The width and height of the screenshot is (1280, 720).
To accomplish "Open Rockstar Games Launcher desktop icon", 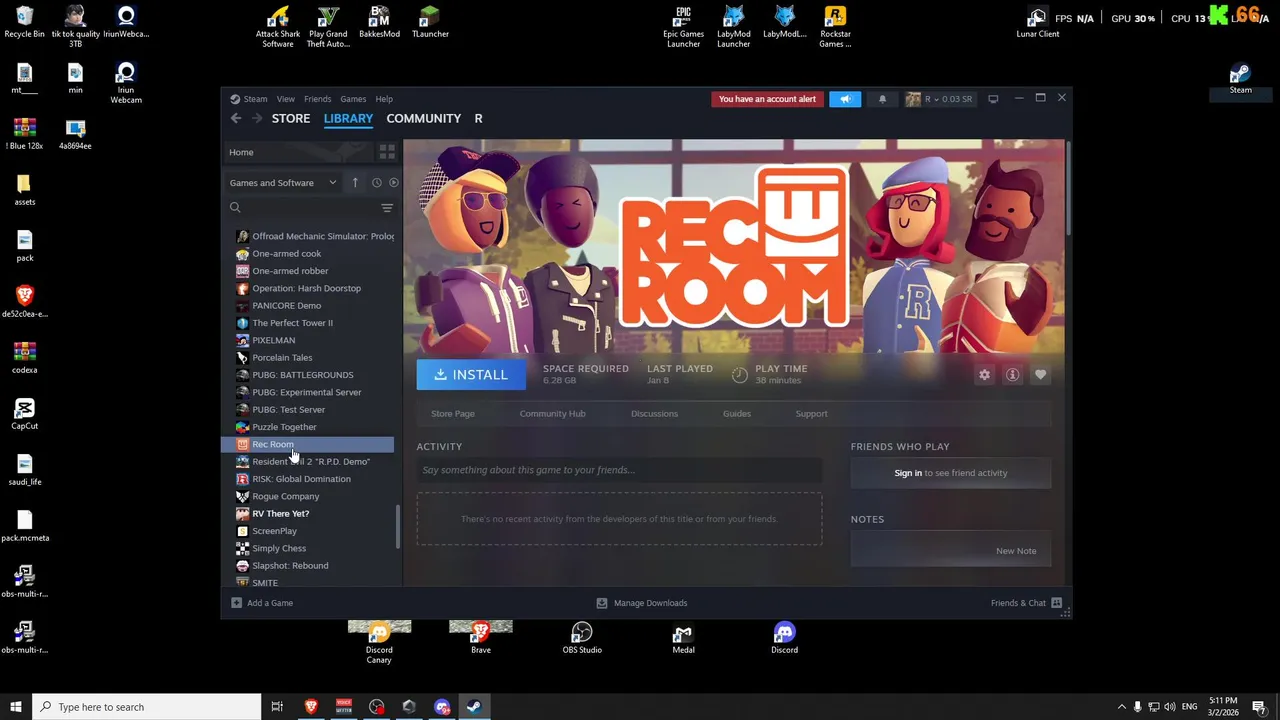I will point(835,27).
